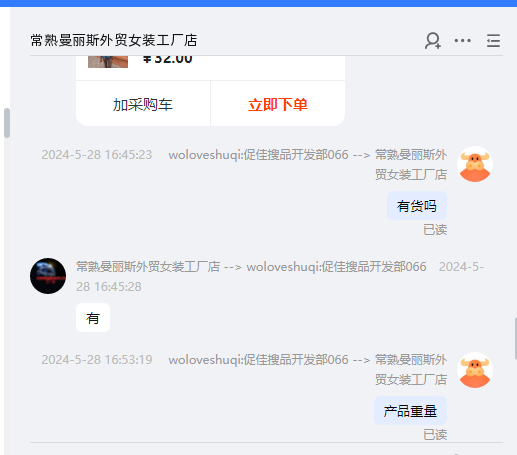Click the seller's dark round avatar

click(48, 276)
